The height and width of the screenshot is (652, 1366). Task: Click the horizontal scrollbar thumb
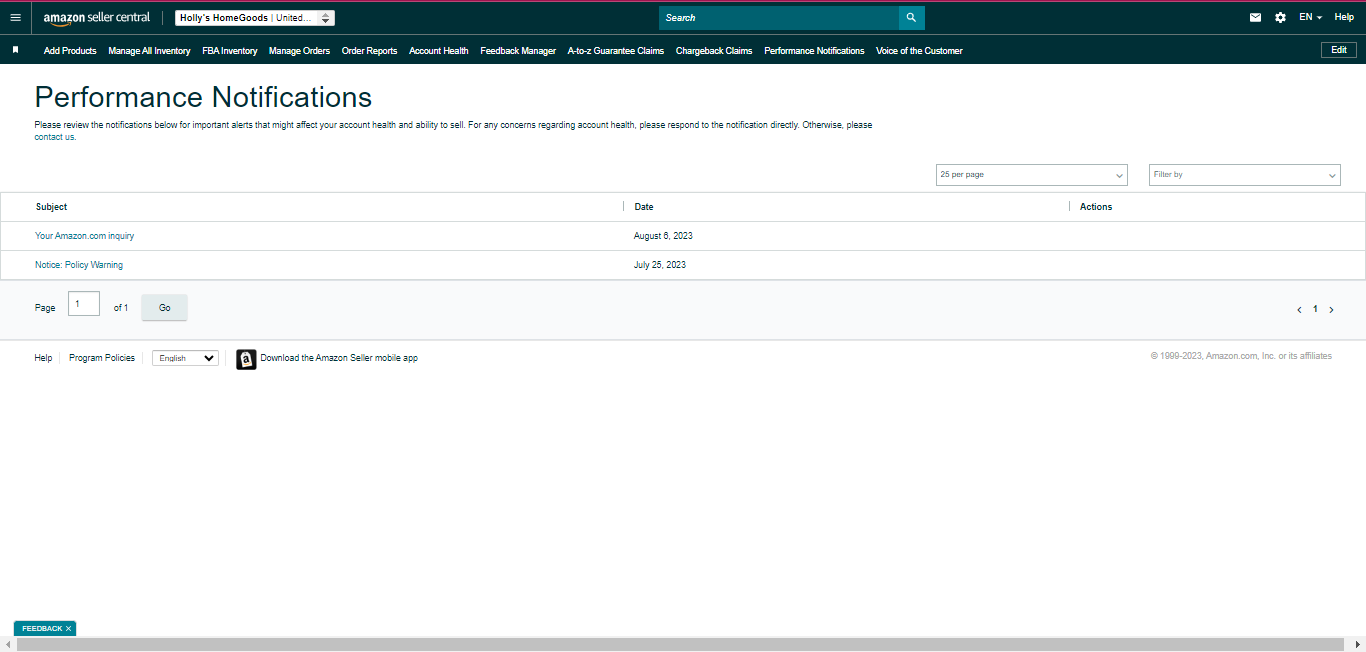[x=678, y=645]
